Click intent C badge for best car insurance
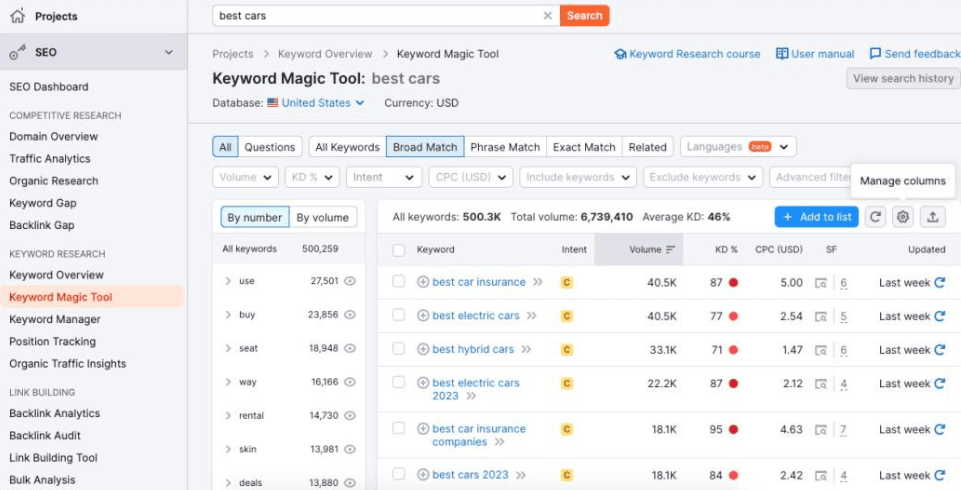The image size is (961, 490). click(567, 282)
